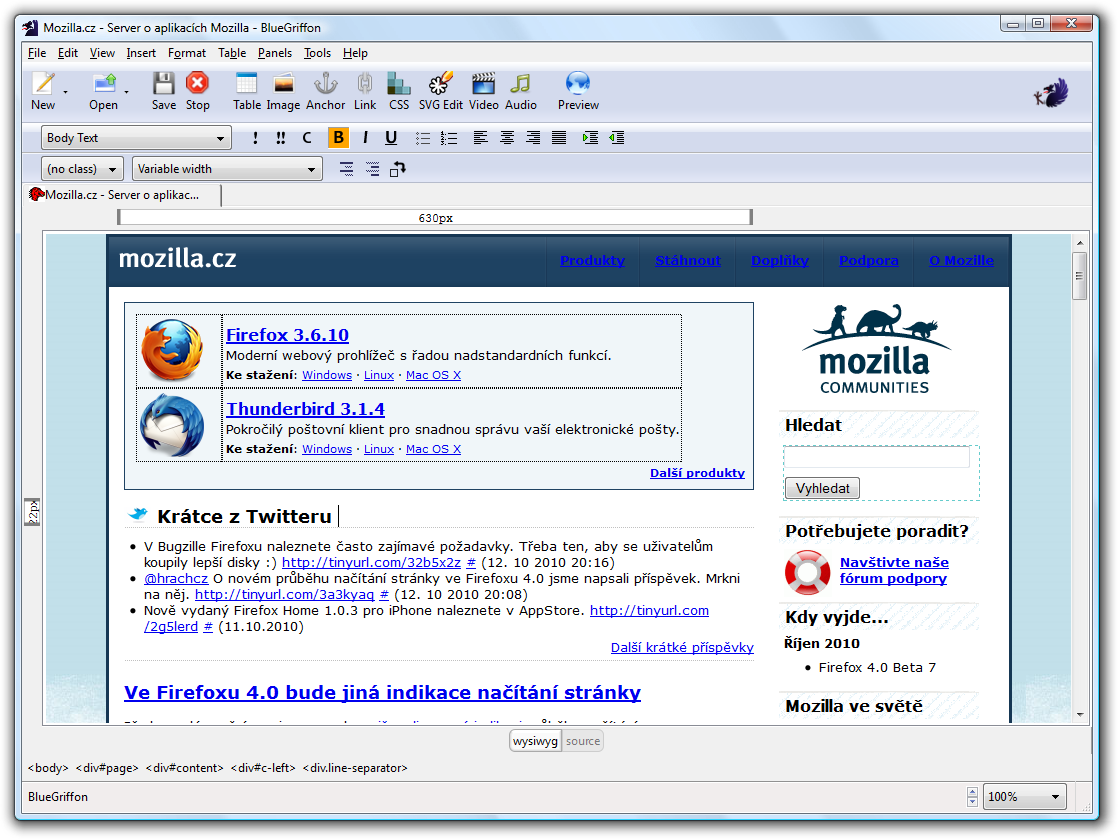Open the File menu

[37, 53]
